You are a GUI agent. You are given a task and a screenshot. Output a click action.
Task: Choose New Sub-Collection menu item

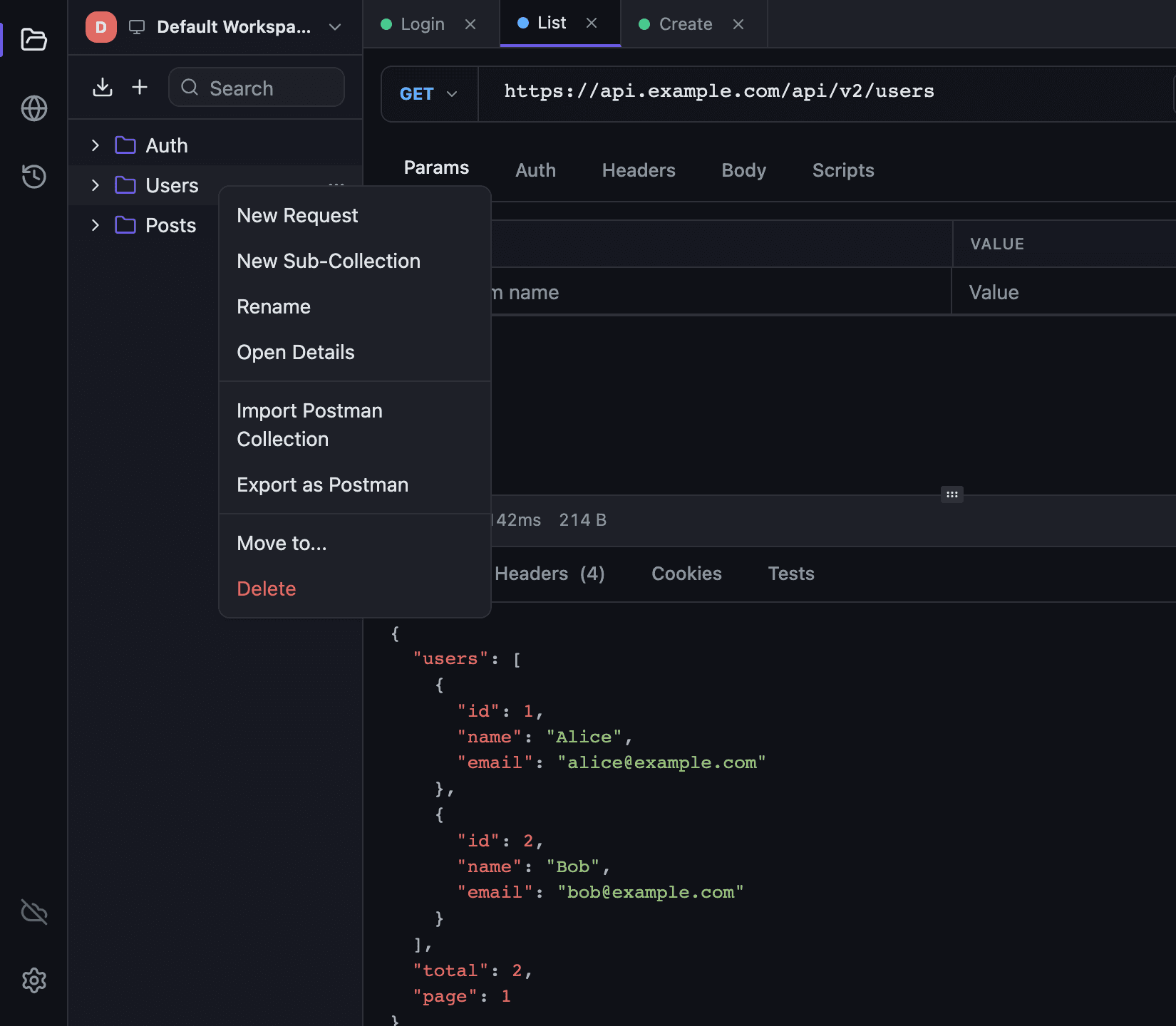point(355,261)
